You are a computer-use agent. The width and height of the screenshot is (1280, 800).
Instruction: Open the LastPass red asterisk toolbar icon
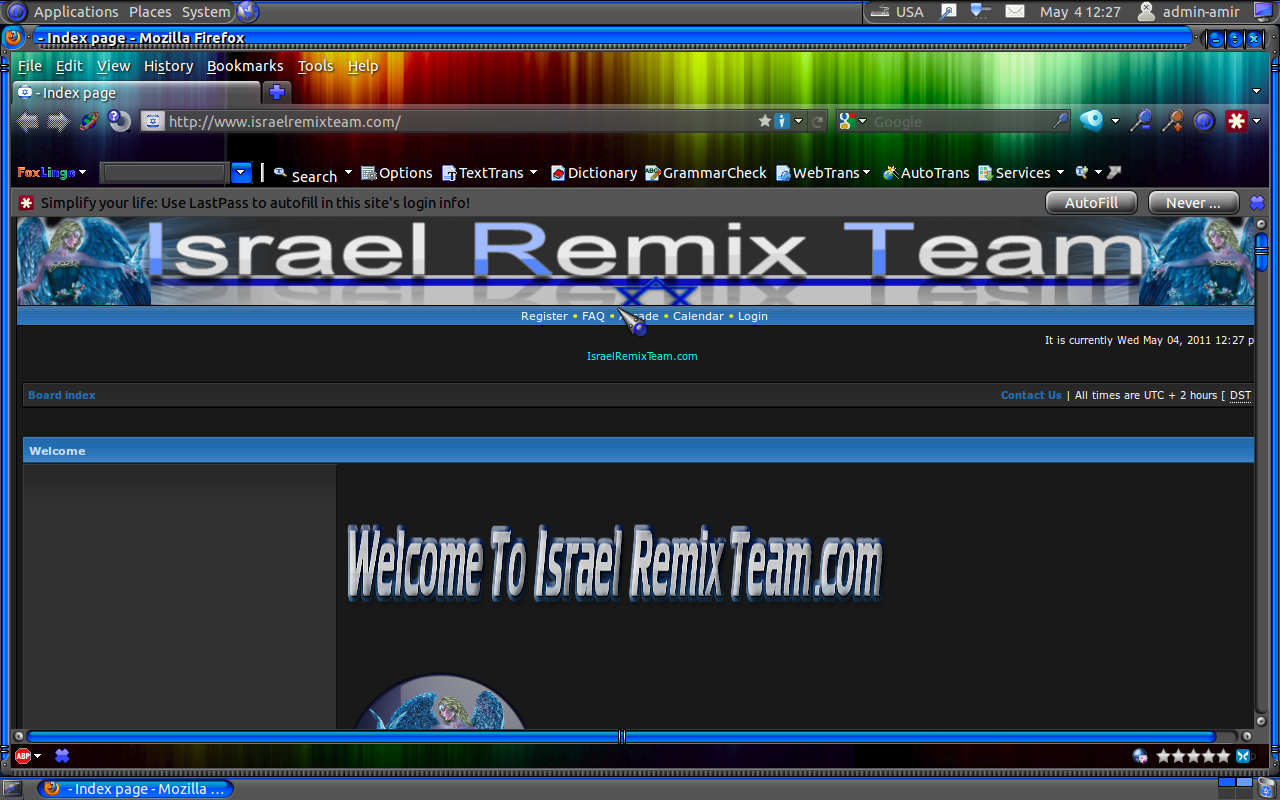coord(1237,121)
